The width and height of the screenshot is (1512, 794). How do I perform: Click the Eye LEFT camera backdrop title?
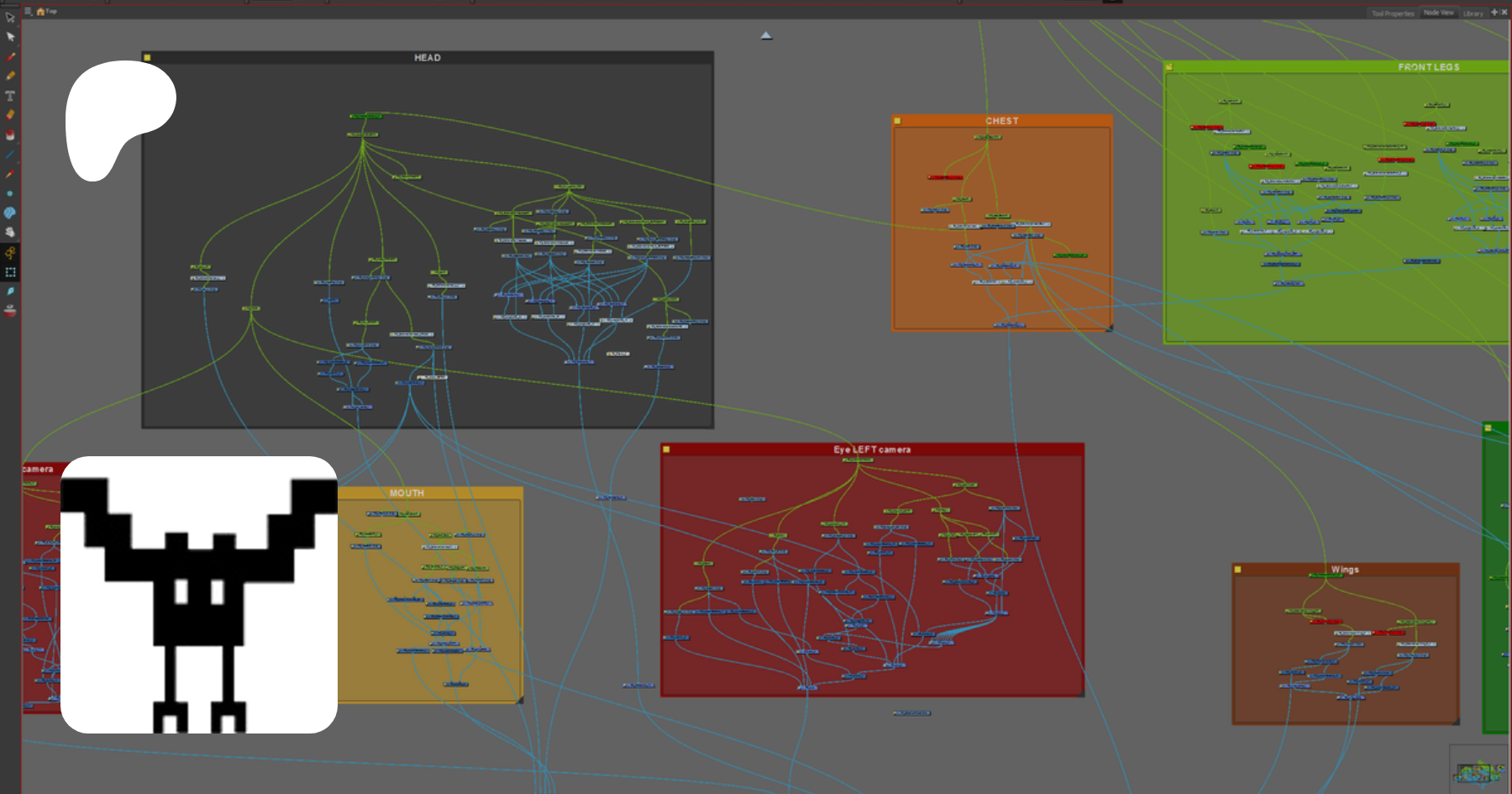point(872,450)
